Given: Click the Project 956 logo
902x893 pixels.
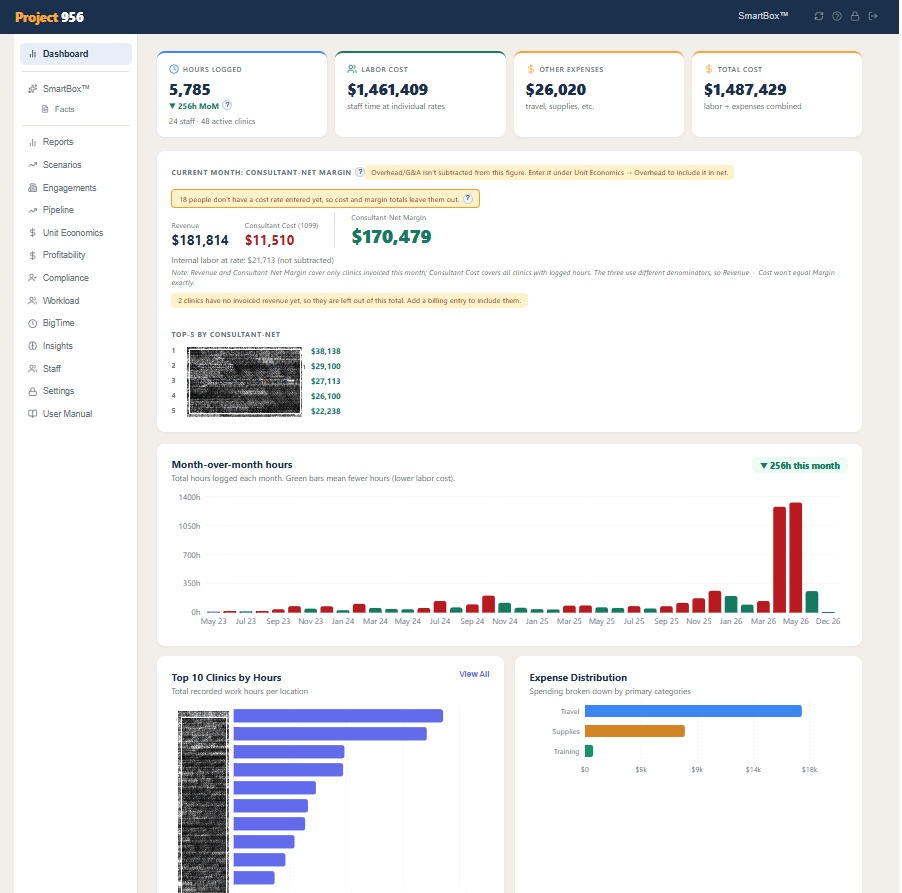Looking at the screenshot, I should tap(49, 17).
